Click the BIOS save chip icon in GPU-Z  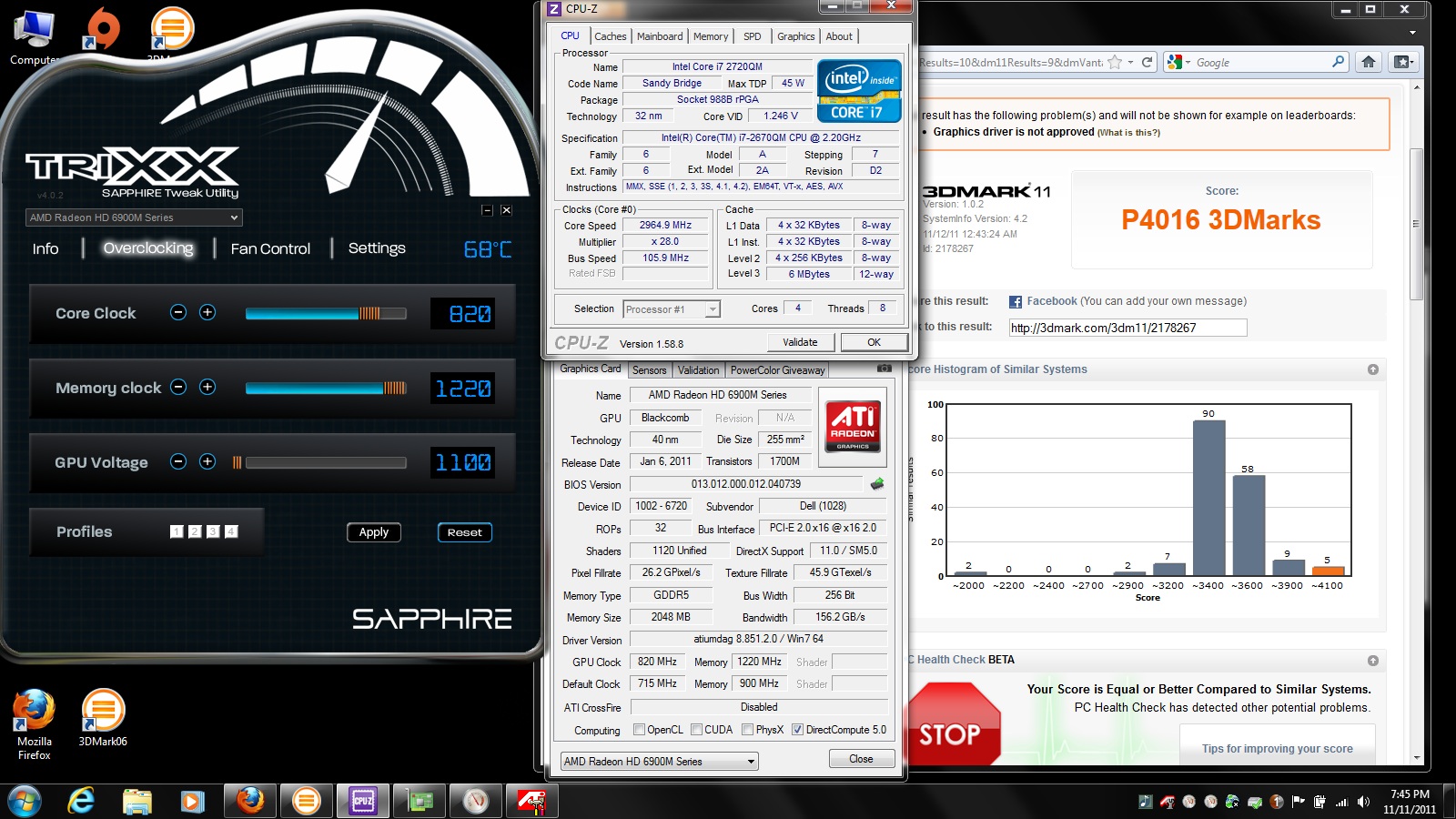tap(877, 484)
